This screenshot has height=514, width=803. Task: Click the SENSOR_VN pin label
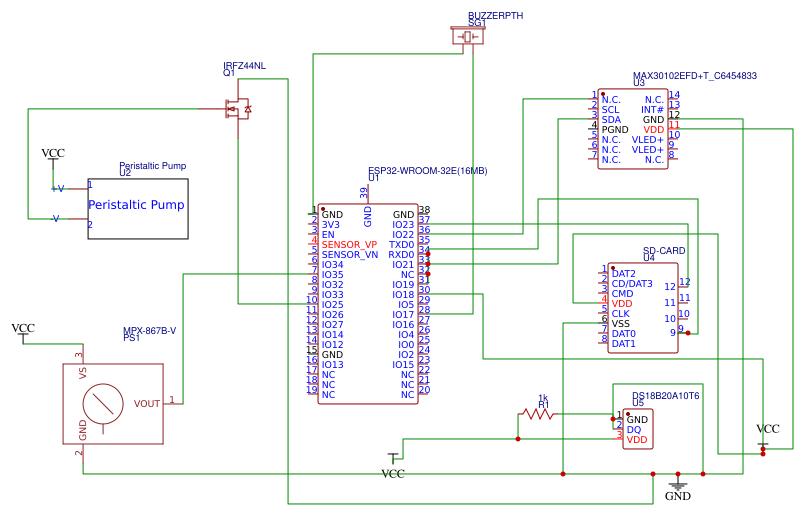[350, 254]
